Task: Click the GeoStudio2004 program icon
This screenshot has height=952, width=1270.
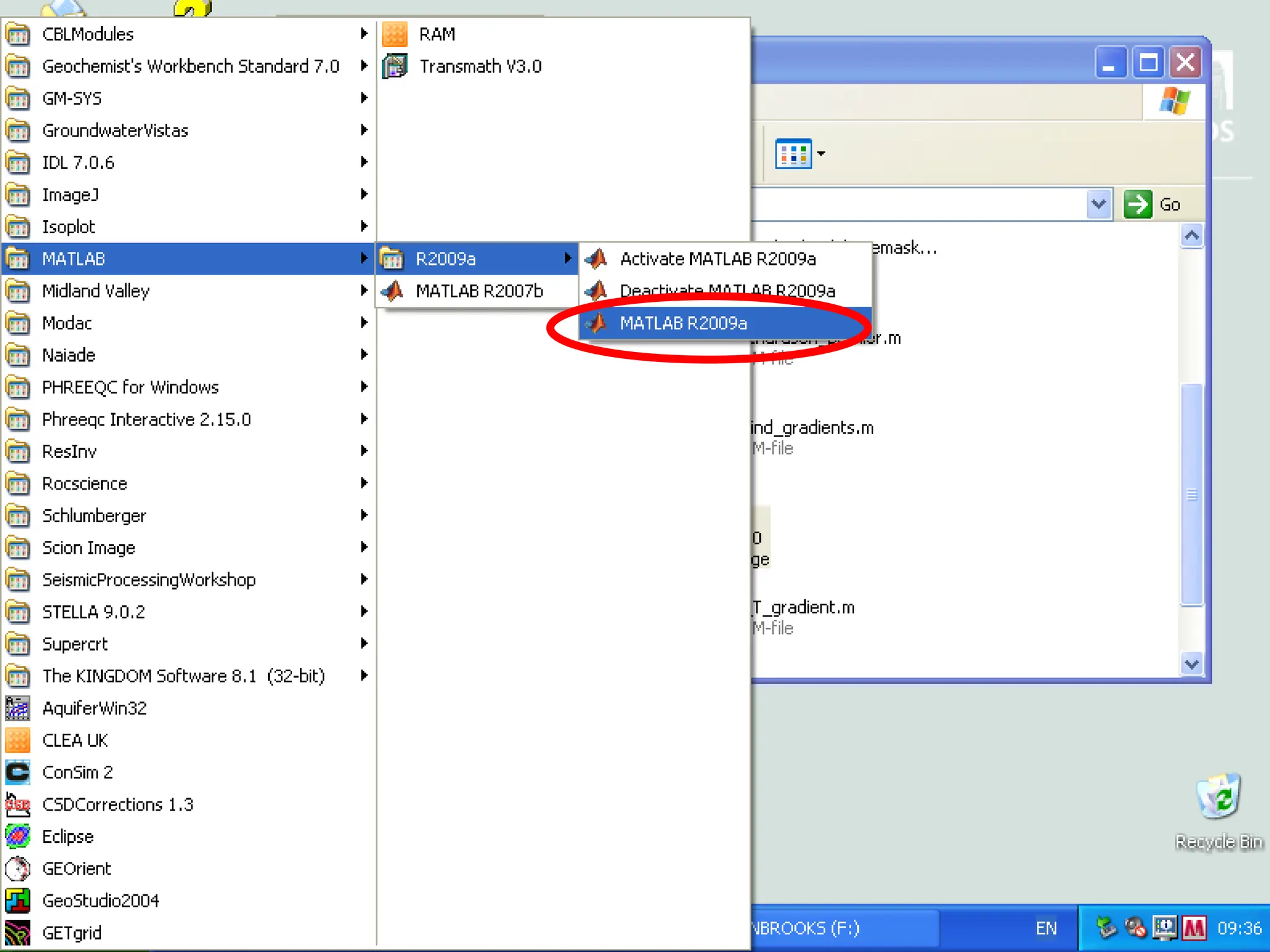Action: coord(18,901)
